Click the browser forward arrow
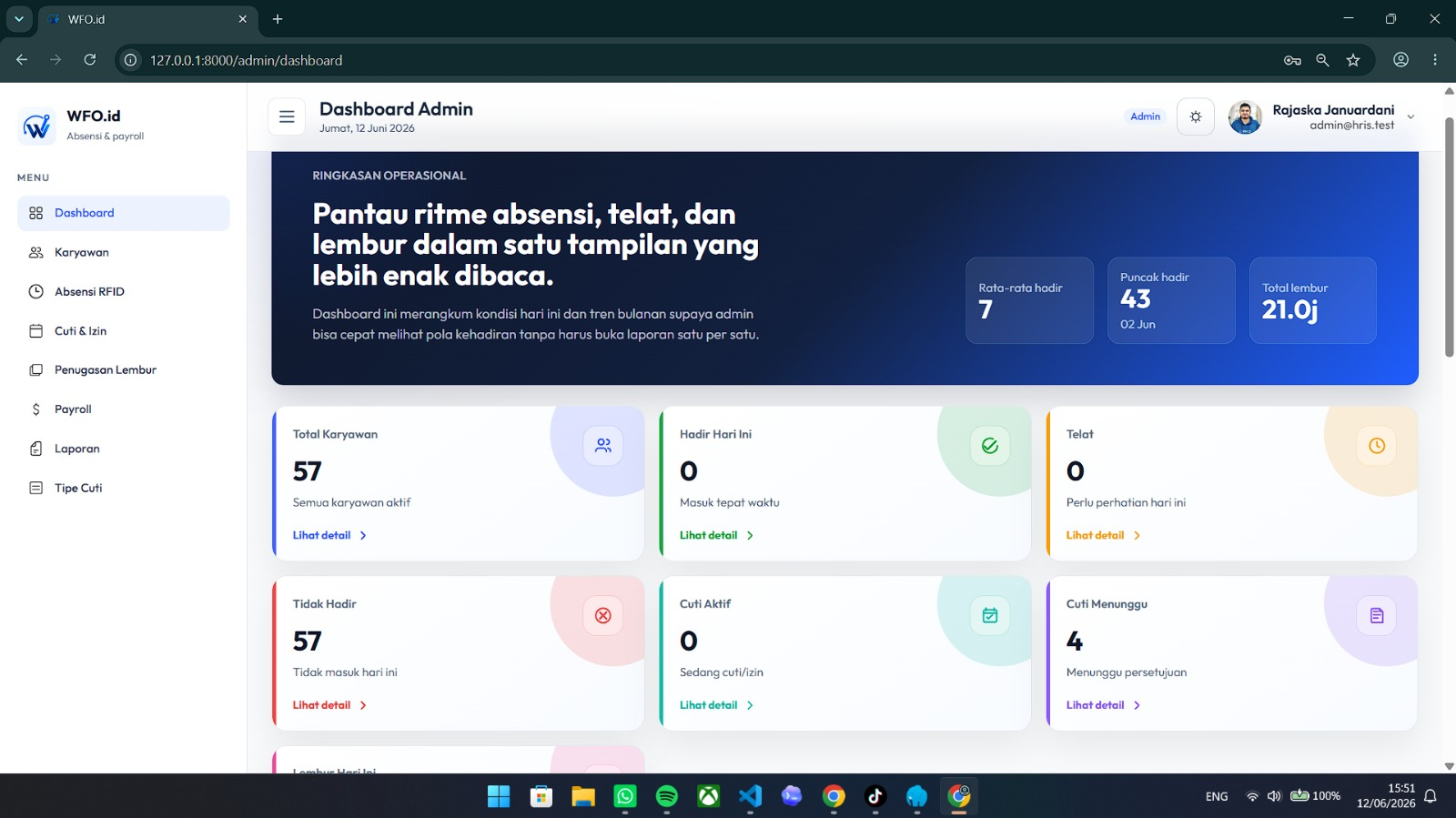 [x=56, y=60]
